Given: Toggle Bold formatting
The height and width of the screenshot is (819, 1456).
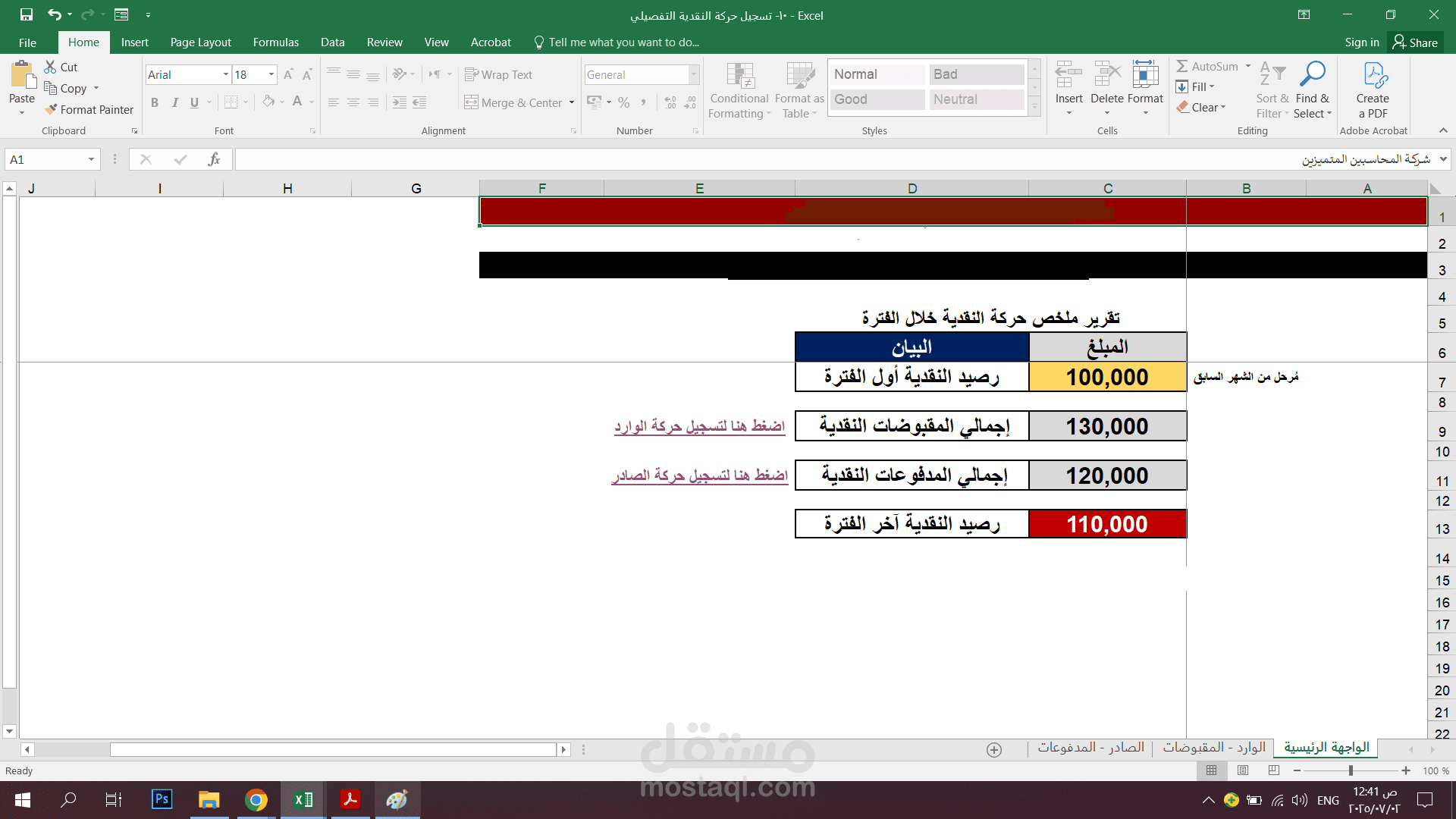Looking at the screenshot, I should click(x=155, y=102).
